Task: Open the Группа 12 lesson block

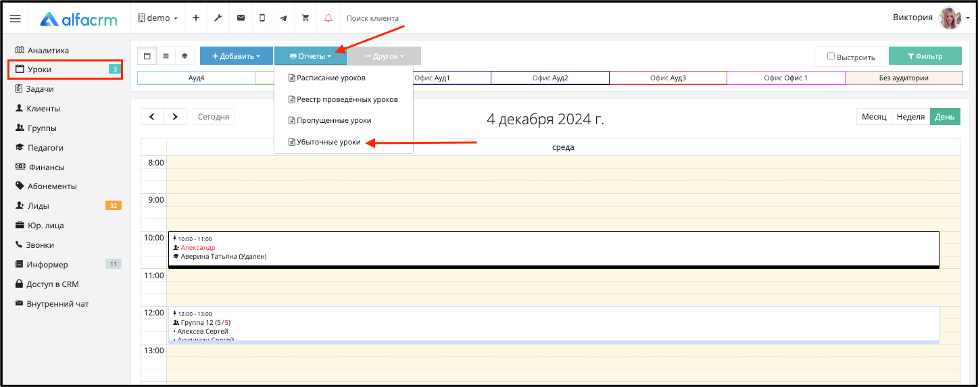Action: (553, 325)
